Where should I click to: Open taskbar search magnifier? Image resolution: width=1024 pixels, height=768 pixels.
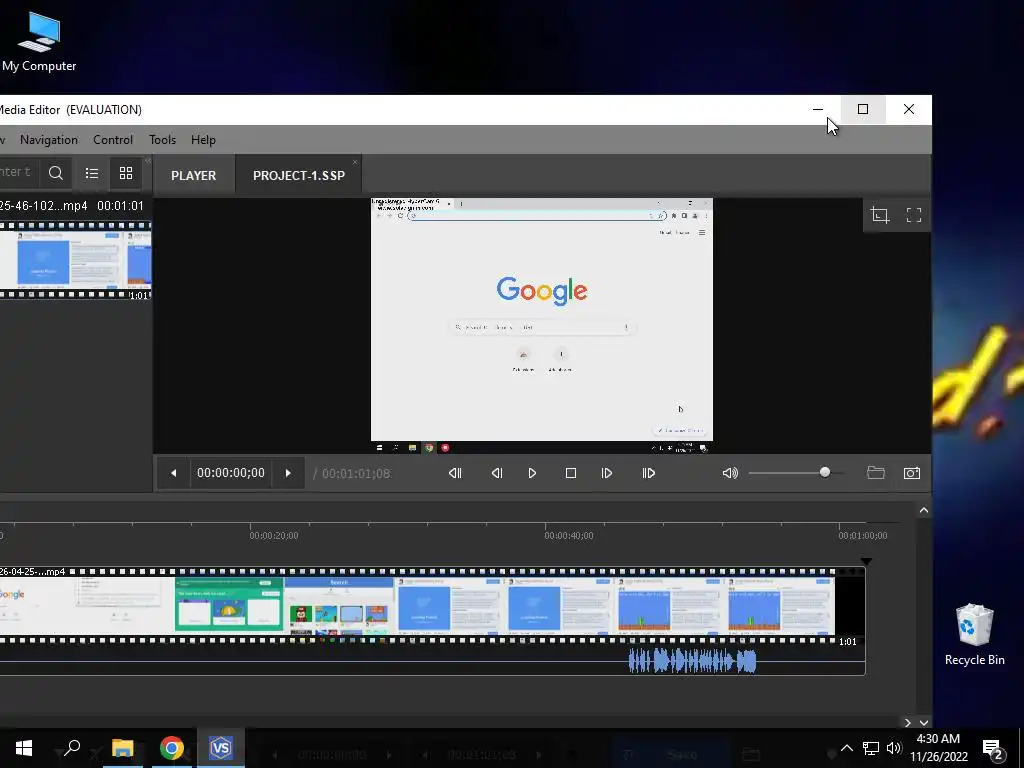pos(71,748)
